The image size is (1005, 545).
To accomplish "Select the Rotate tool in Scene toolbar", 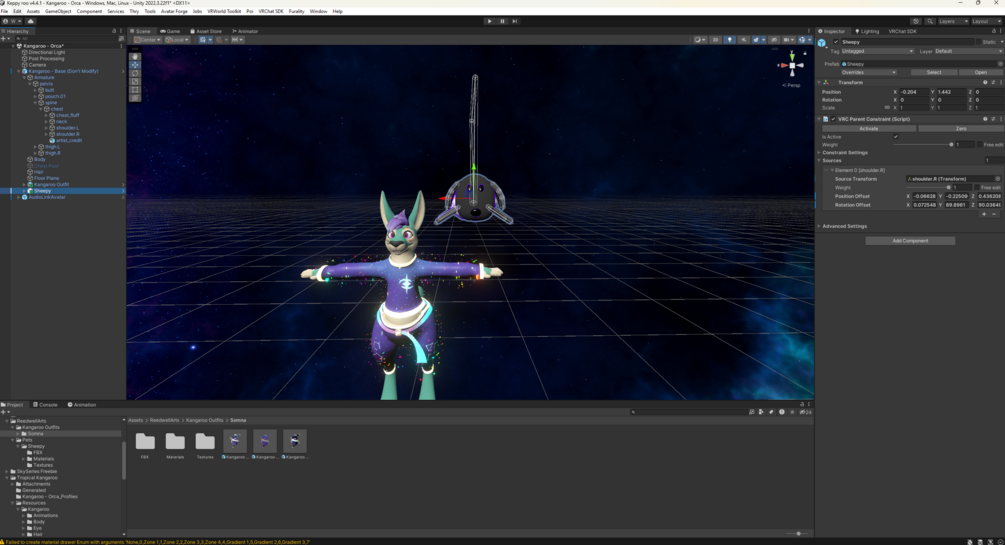I will pos(135,73).
